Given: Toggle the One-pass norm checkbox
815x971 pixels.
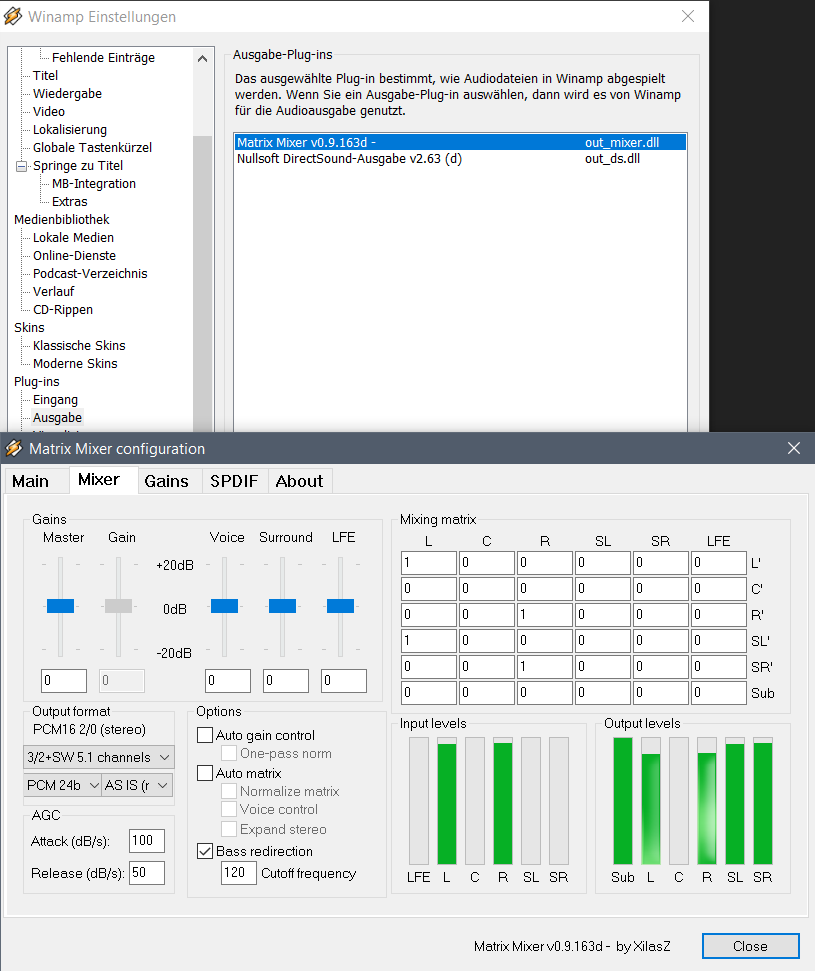Looking at the screenshot, I should click(229, 753).
